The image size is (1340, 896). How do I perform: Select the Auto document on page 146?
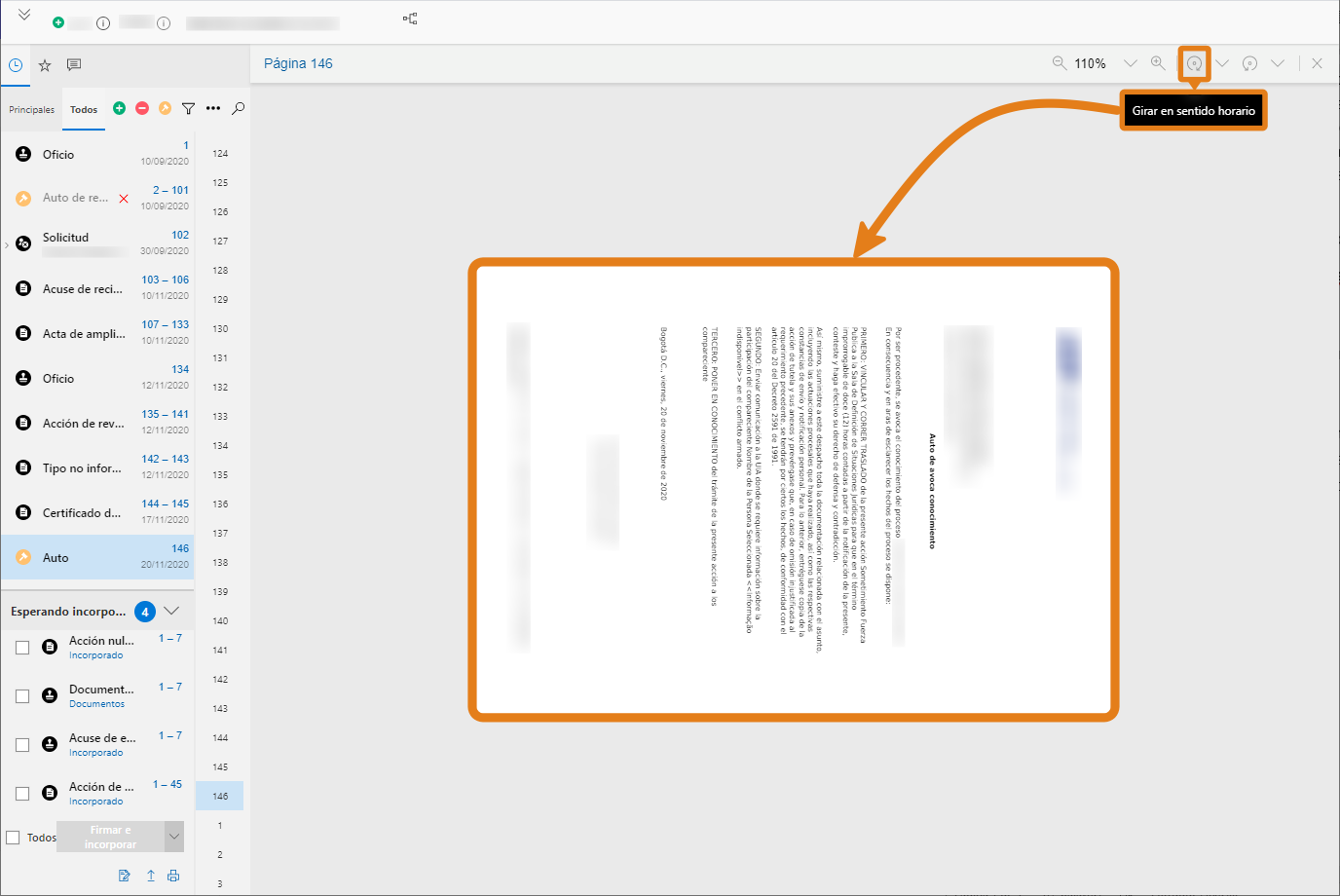click(97, 557)
